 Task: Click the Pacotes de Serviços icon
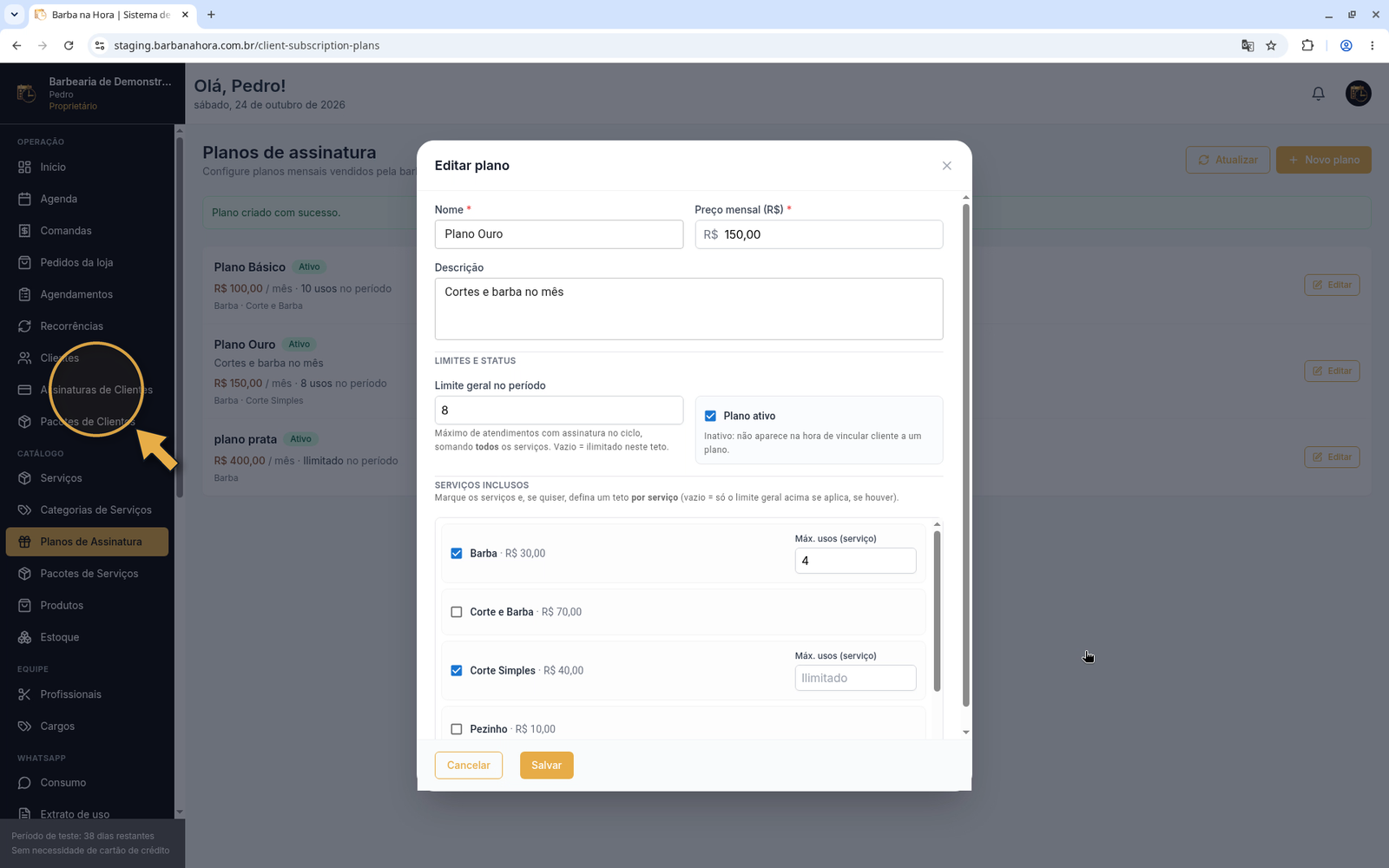pos(24,574)
